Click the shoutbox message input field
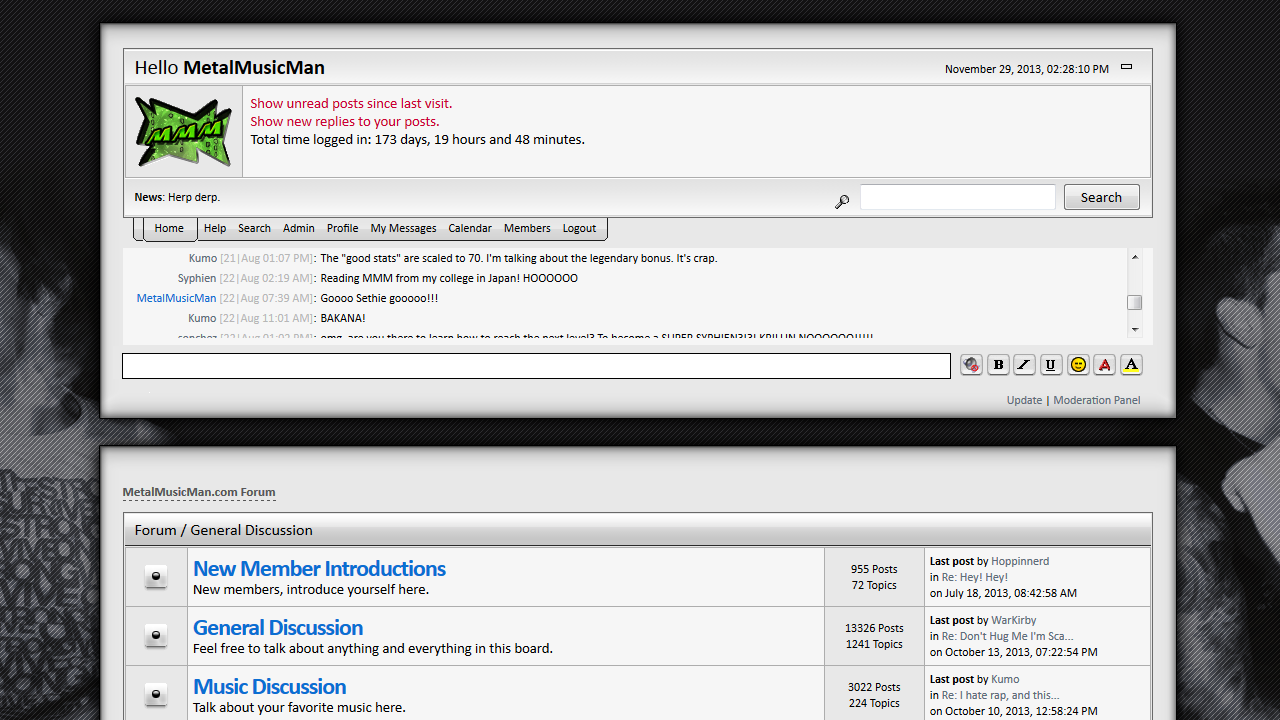The width and height of the screenshot is (1280, 720). pos(536,366)
